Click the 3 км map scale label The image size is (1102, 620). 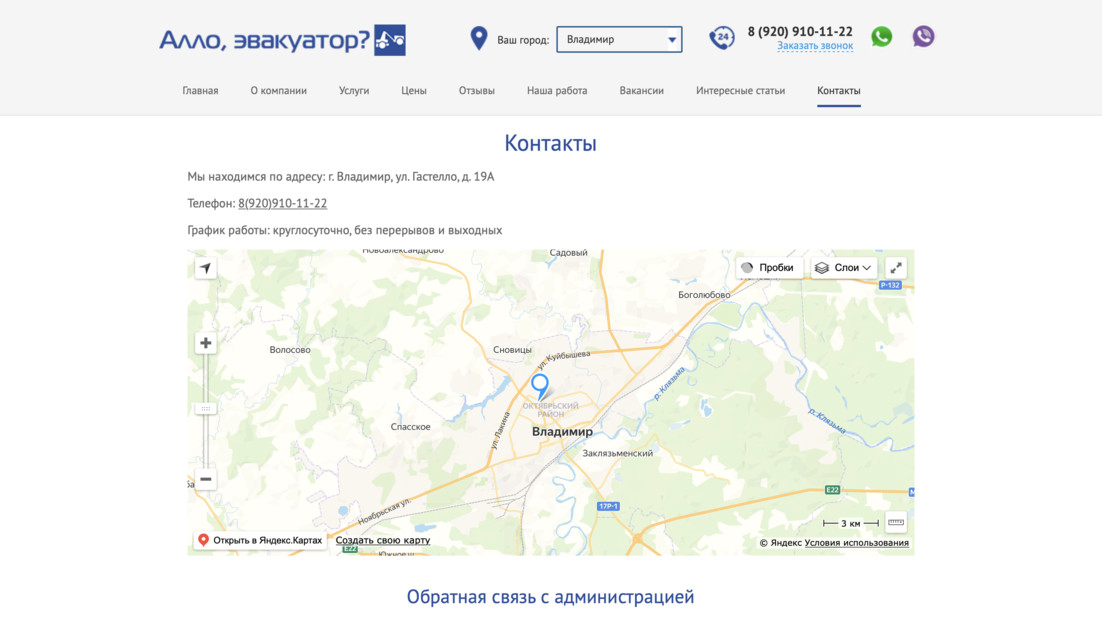tap(850, 524)
